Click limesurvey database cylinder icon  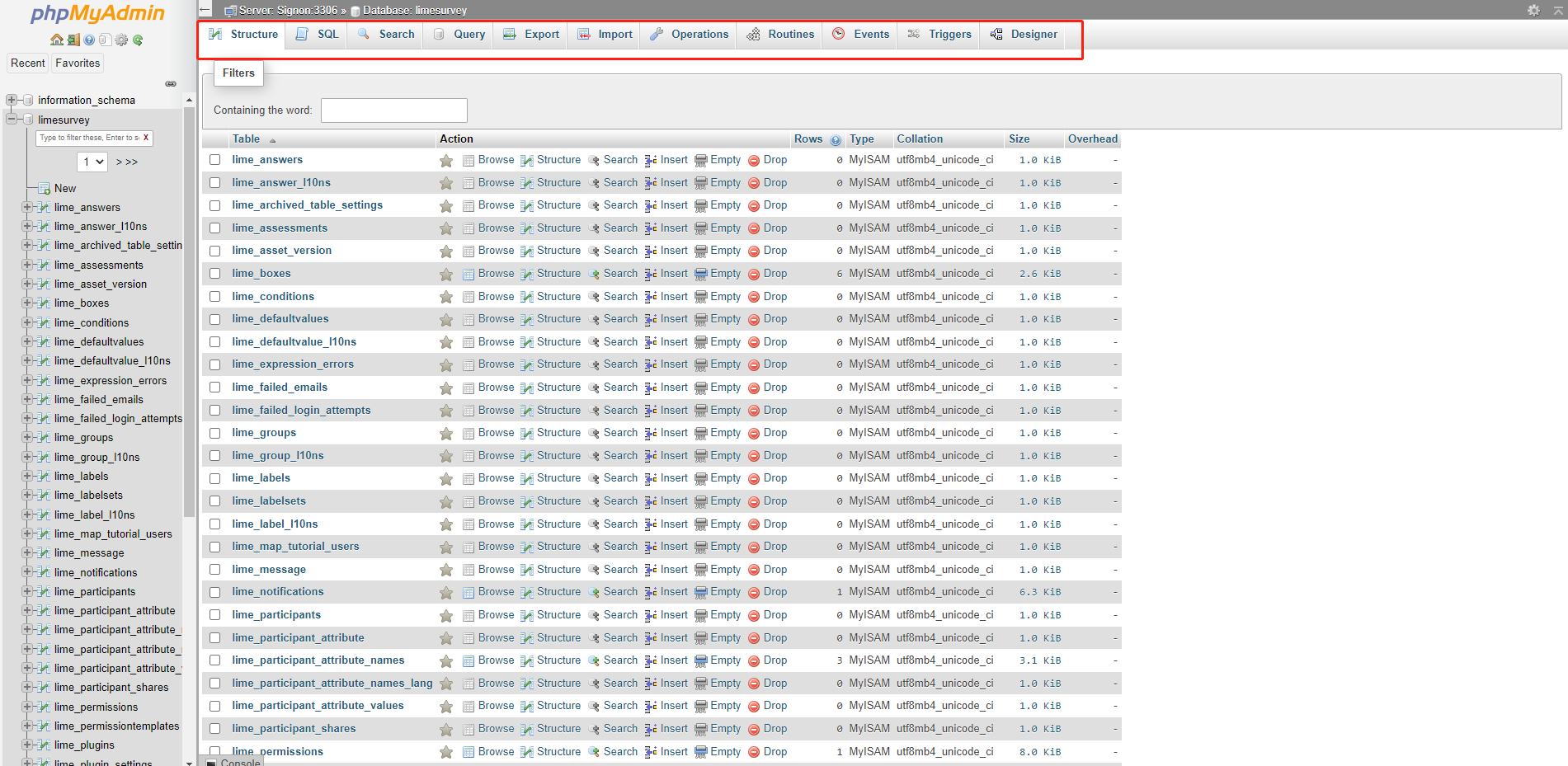click(28, 120)
